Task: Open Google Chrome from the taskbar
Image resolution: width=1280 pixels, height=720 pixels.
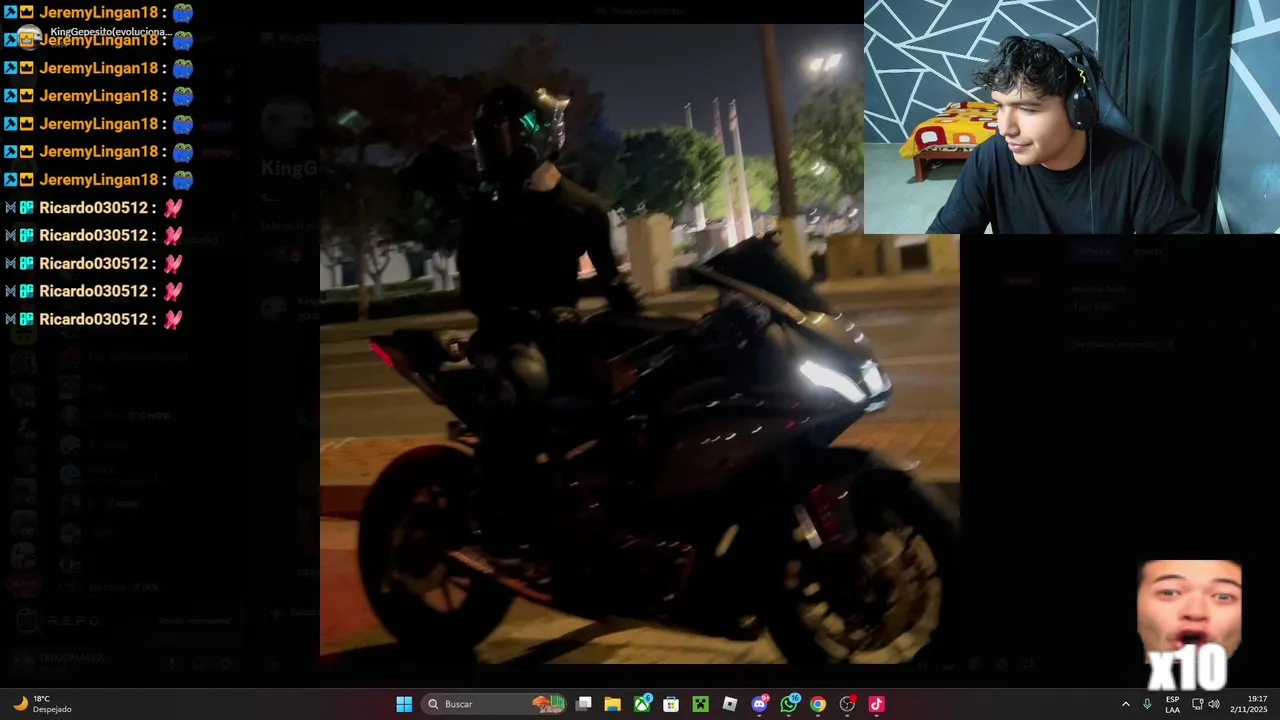Action: (x=818, y=704)
